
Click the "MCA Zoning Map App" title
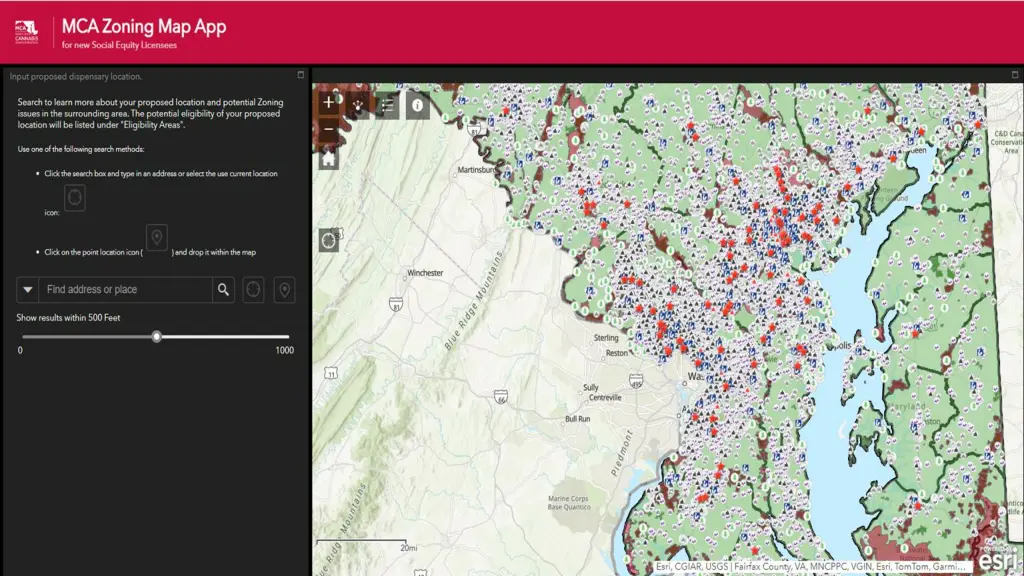[x=144, y=27]
